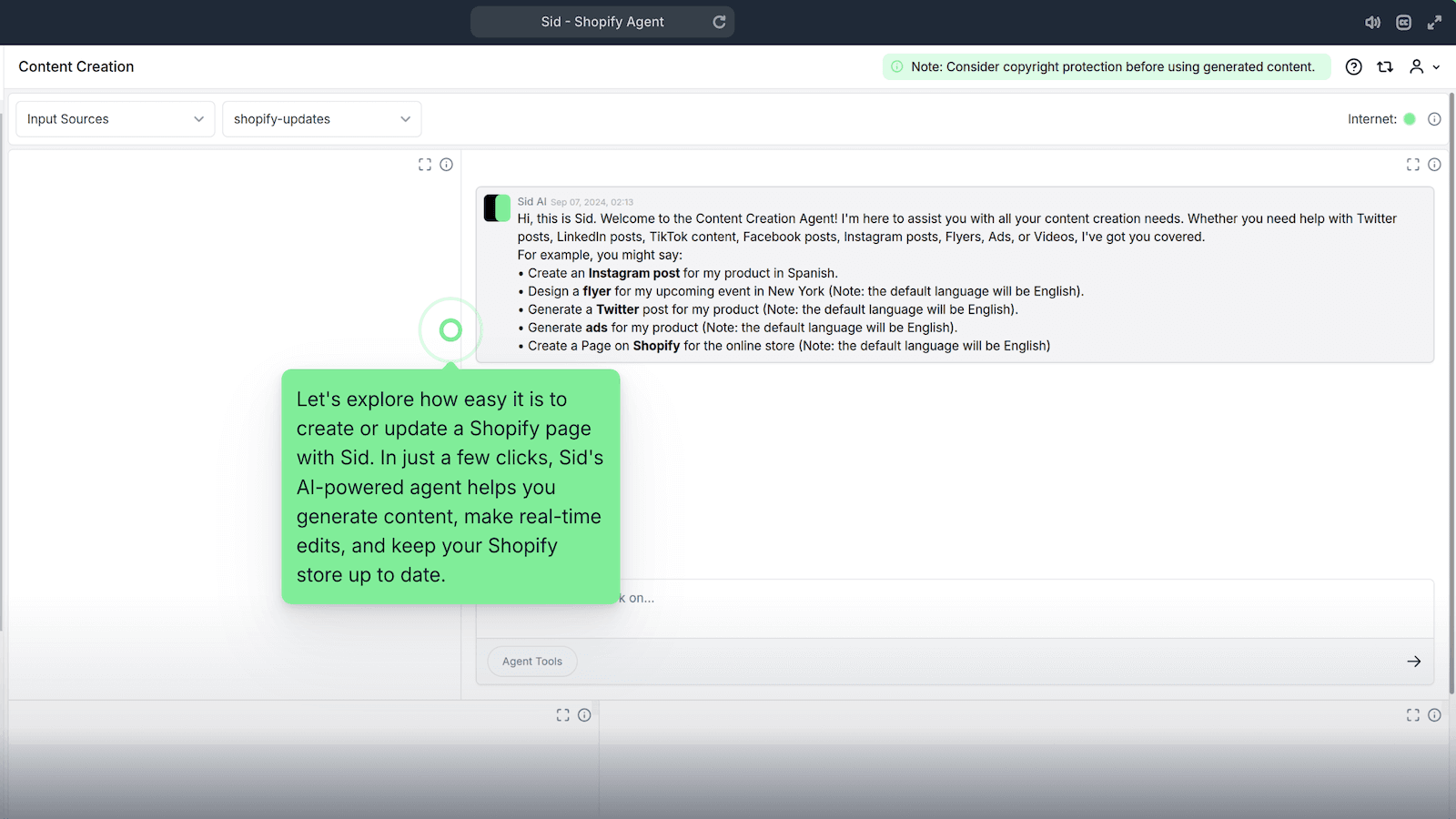Mute the demo audio speaker

click(1372, 23)
